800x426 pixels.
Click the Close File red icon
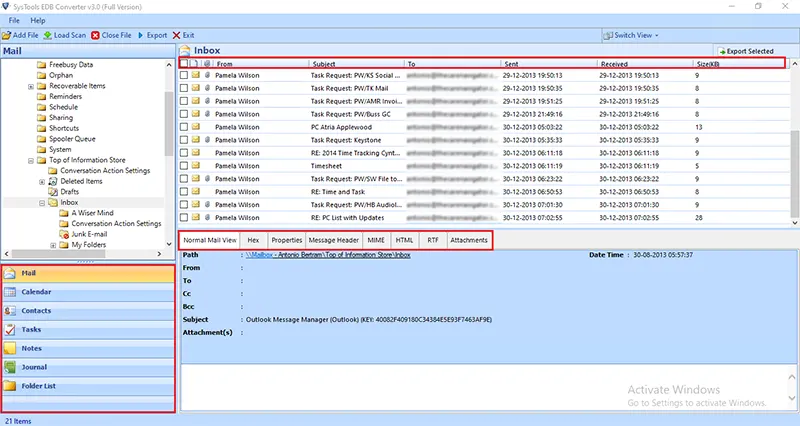tap(95, 35)
